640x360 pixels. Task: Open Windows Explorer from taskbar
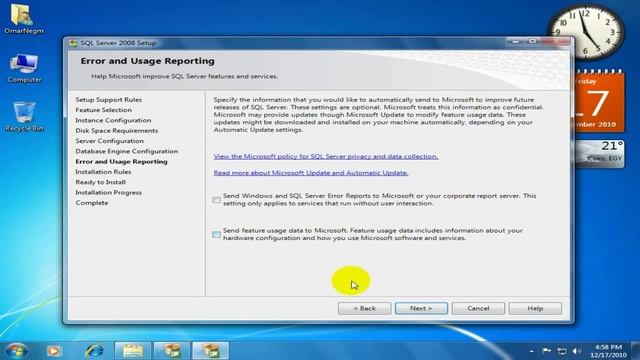(x=133, y=351)
